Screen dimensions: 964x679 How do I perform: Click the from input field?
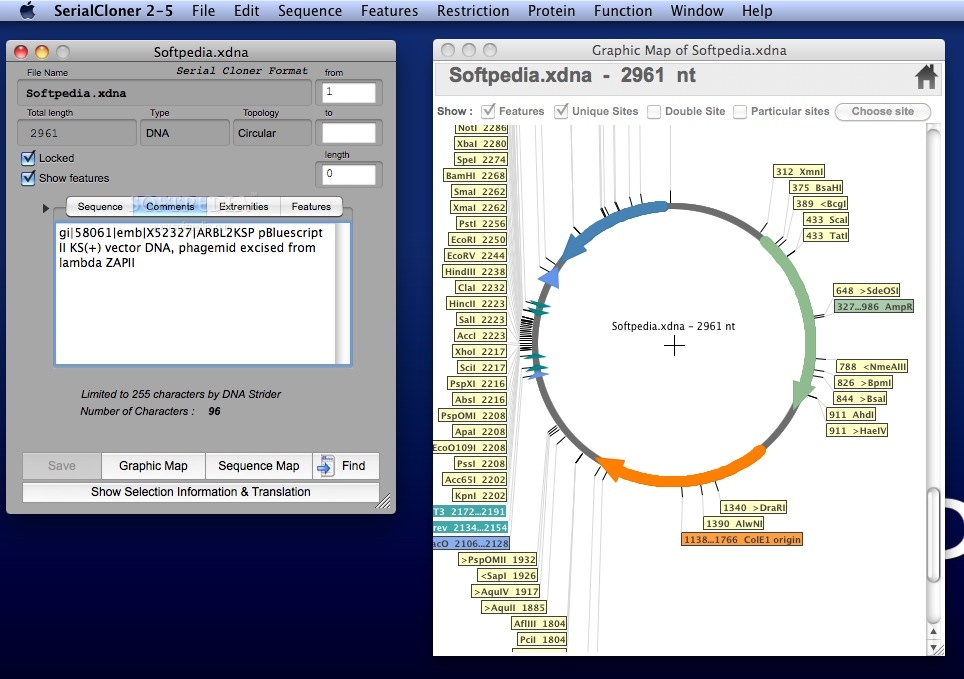[x=349, y=92]
